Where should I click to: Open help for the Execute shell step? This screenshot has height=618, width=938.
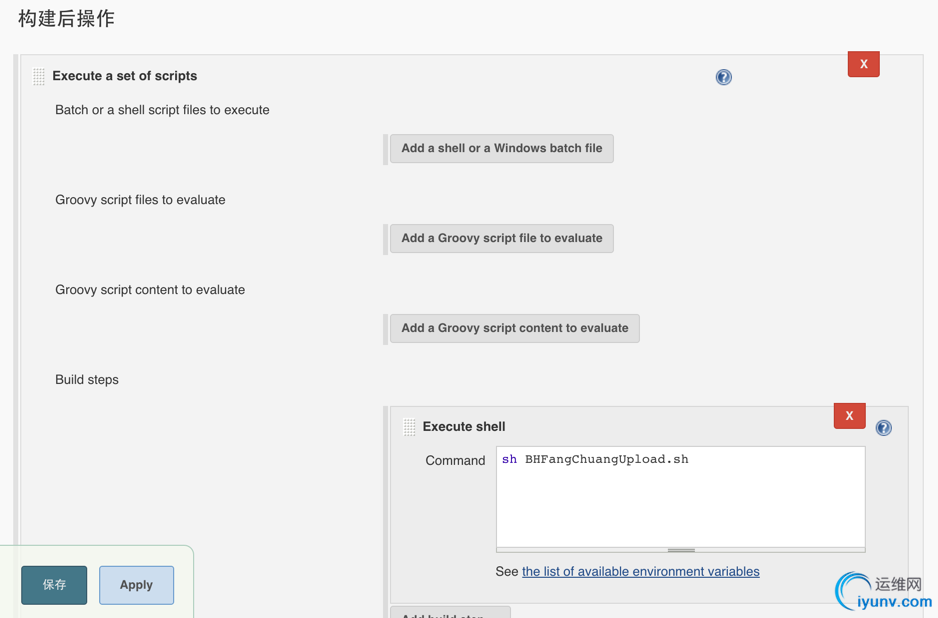coord(884,428)
